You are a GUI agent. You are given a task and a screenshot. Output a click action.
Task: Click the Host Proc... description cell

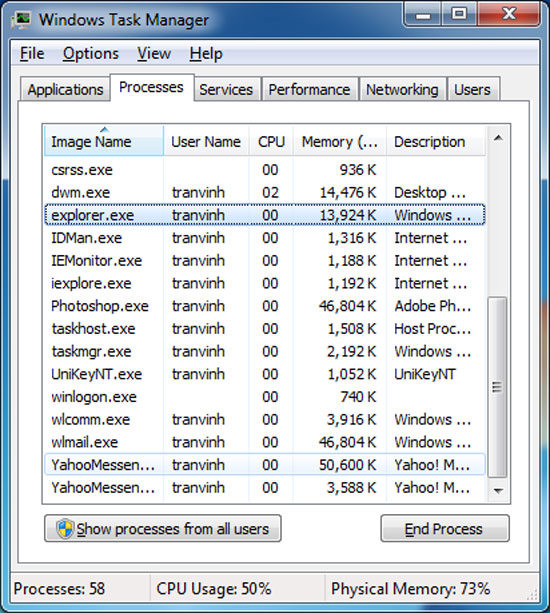[x=432, y=328]
